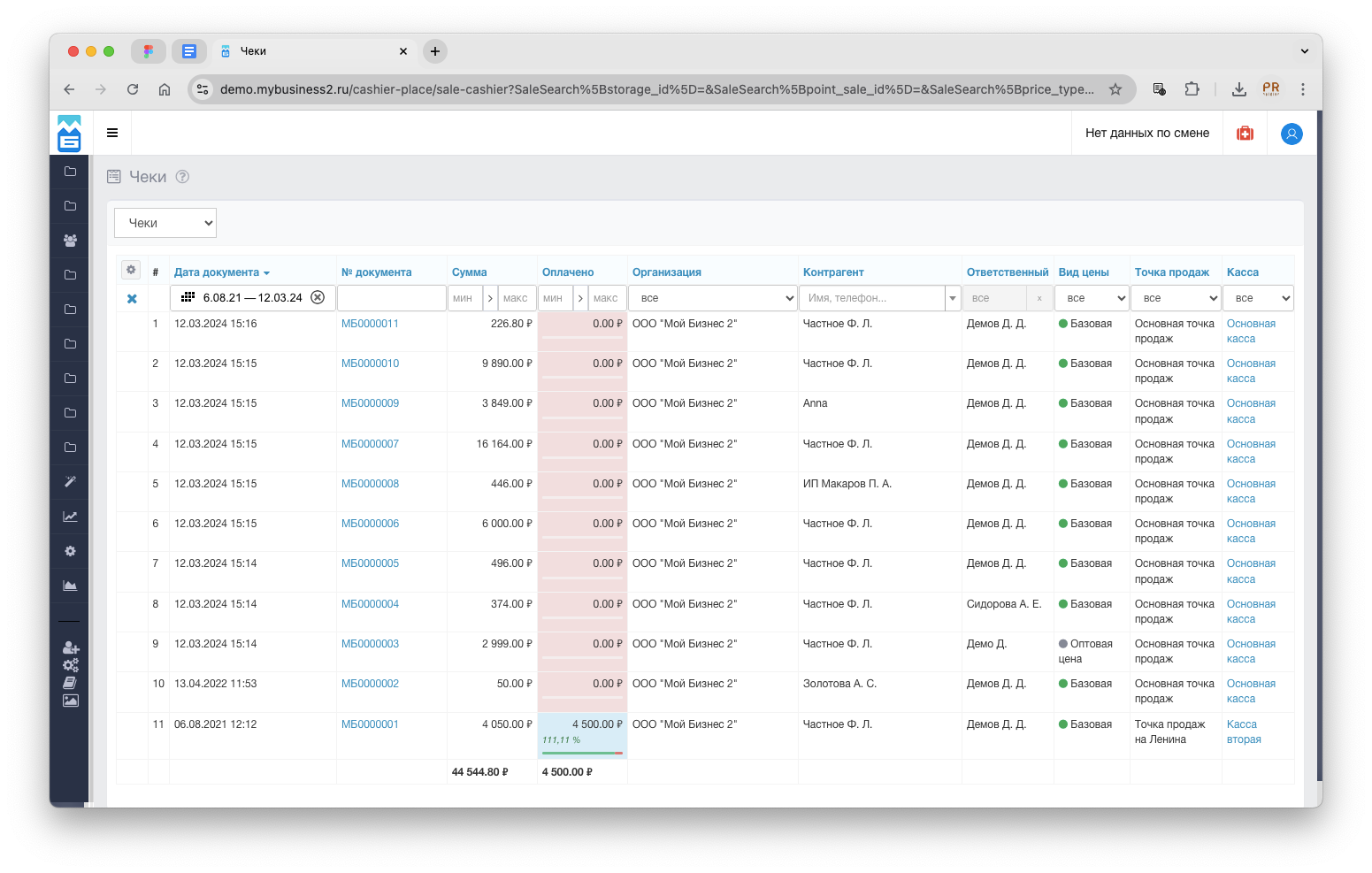Click the book sidebar icon
The width and height of the screenshot is (1372, 873).
(x=70, y=683)
